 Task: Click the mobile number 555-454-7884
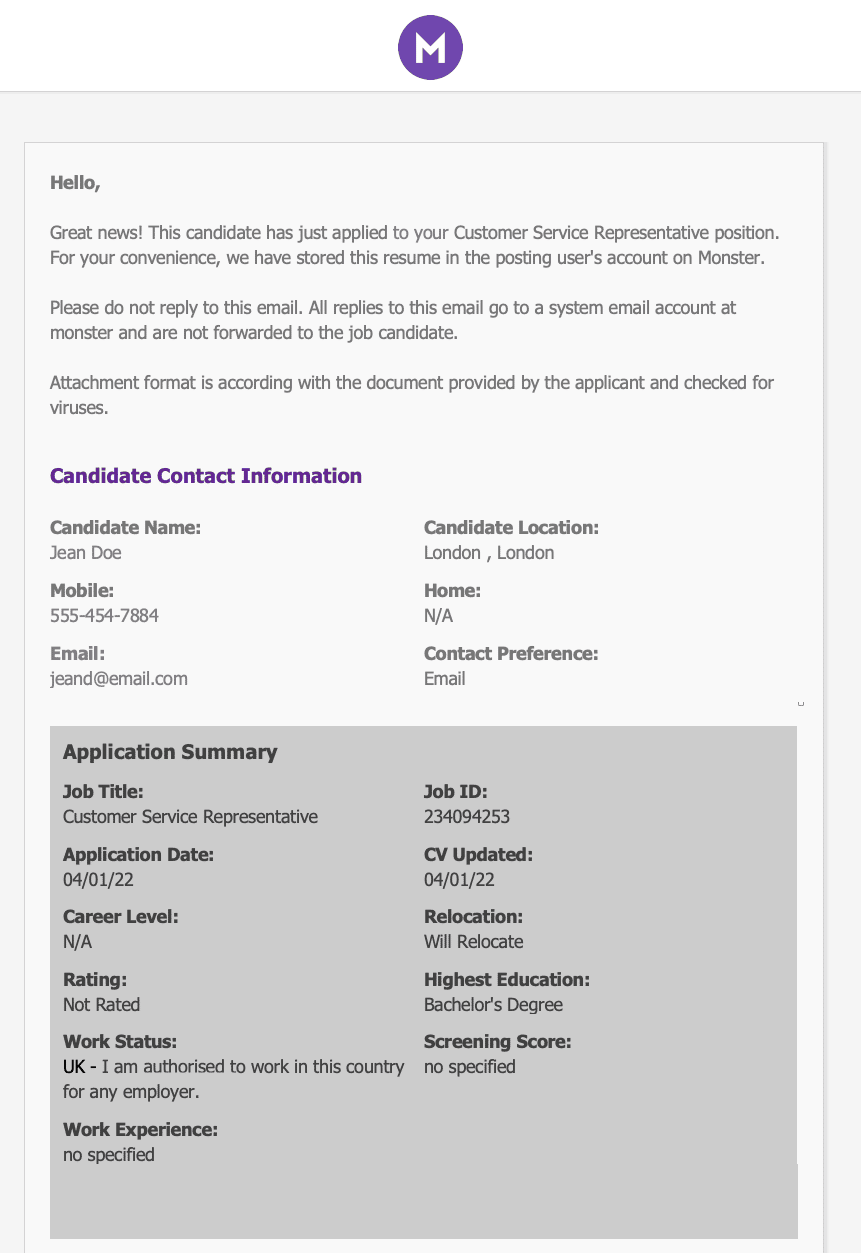pyautogui.click(x=104, y=616)
